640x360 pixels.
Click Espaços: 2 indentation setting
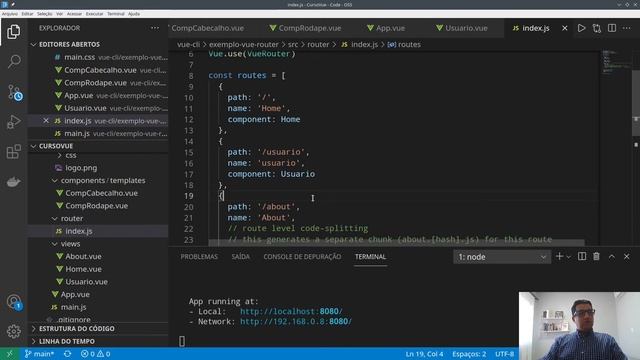point(469,354)
